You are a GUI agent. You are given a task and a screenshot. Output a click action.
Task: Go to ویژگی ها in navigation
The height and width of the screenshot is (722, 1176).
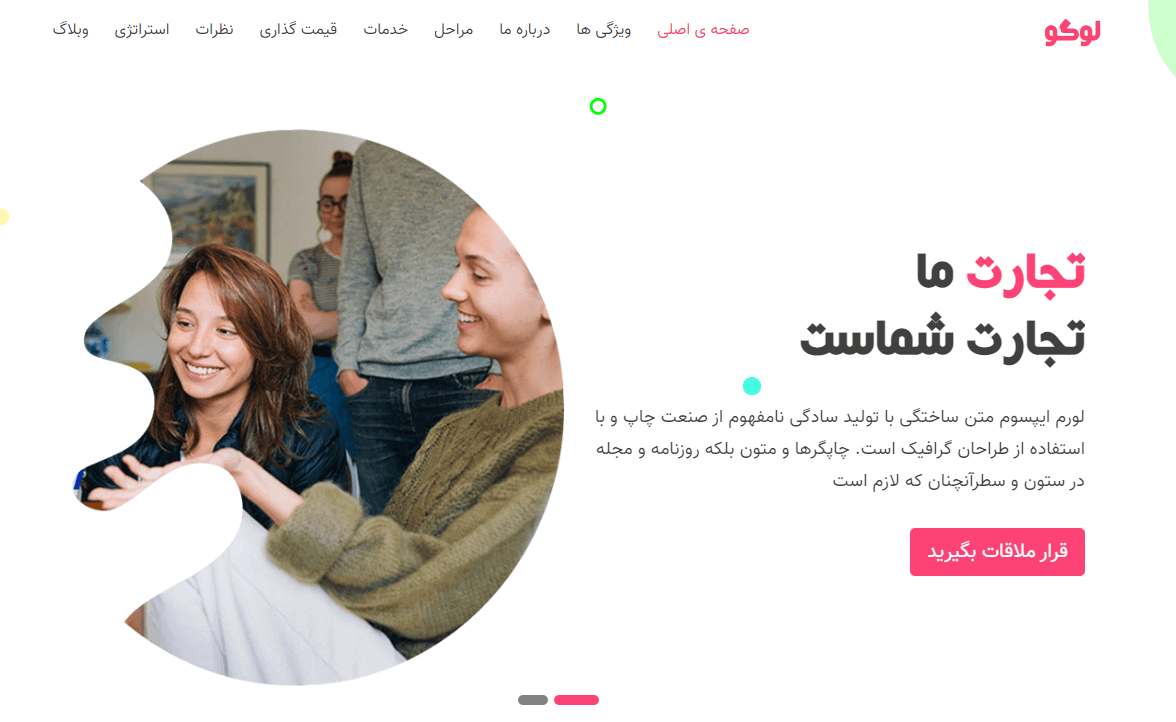(603, 30)
